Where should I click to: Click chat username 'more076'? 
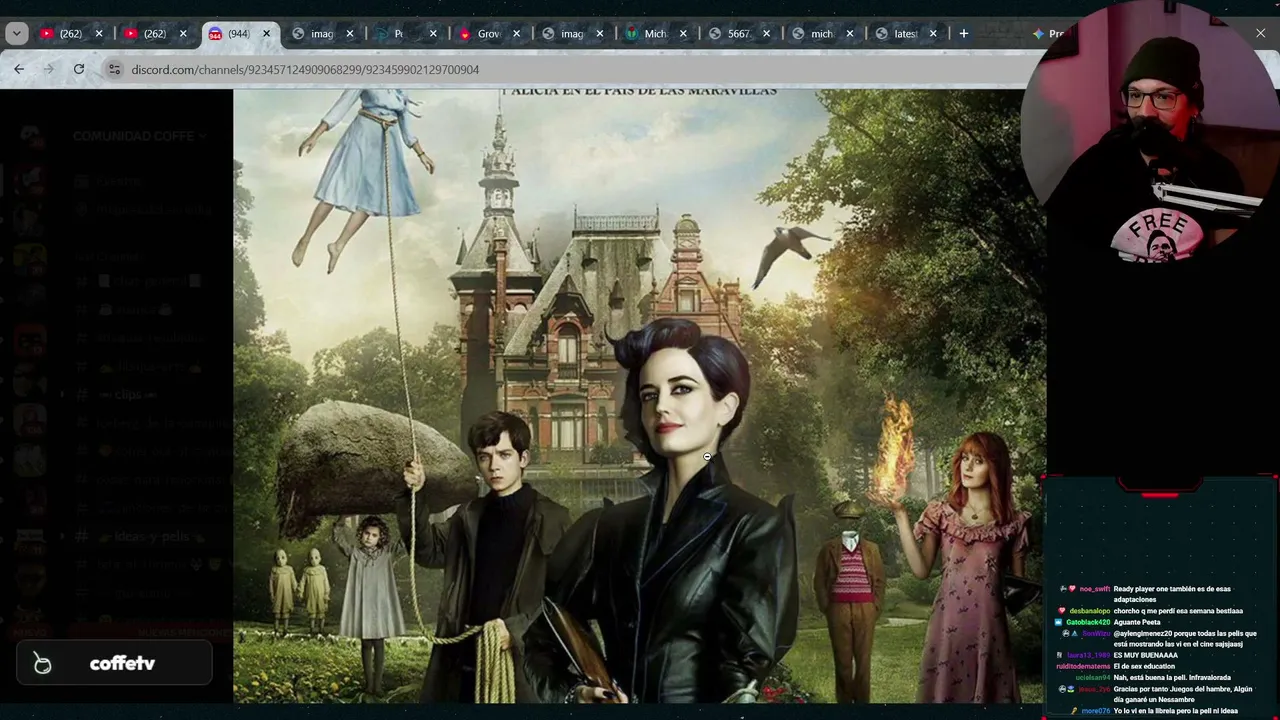point(1096,711)
